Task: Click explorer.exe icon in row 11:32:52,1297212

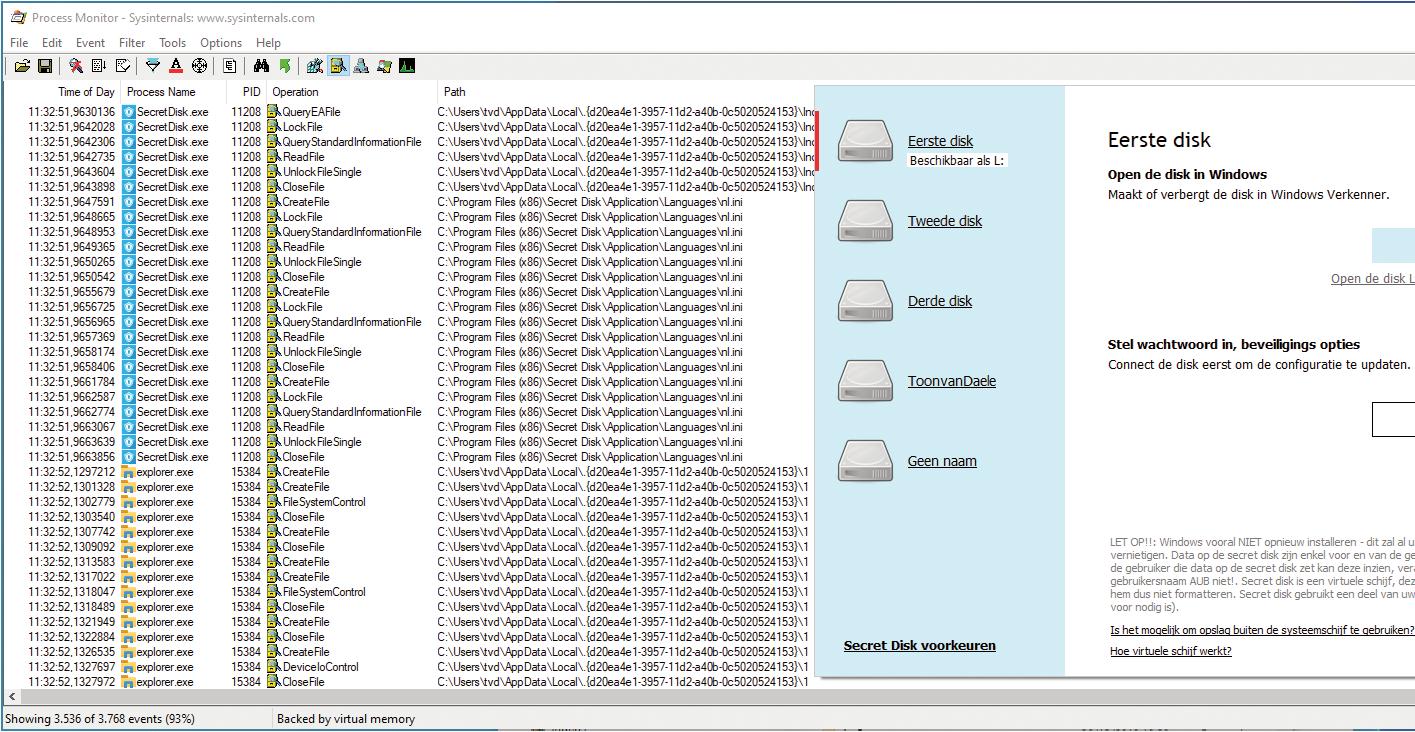Action: pos(129,472)
